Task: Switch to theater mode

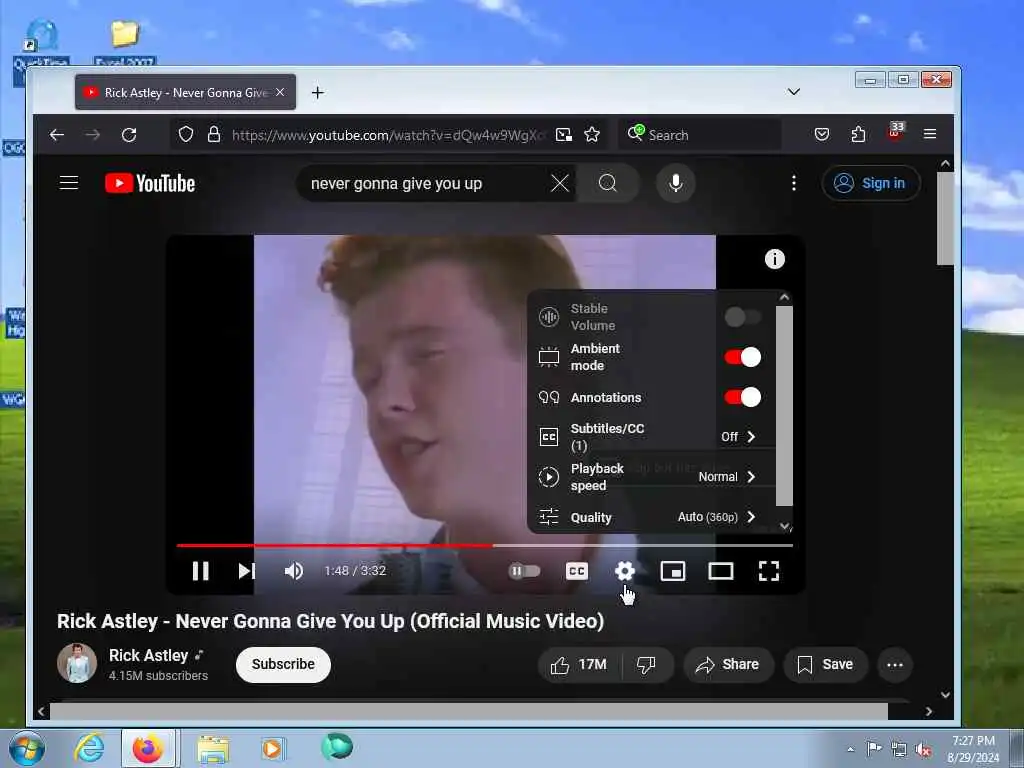Action: [x=721, y=571]
